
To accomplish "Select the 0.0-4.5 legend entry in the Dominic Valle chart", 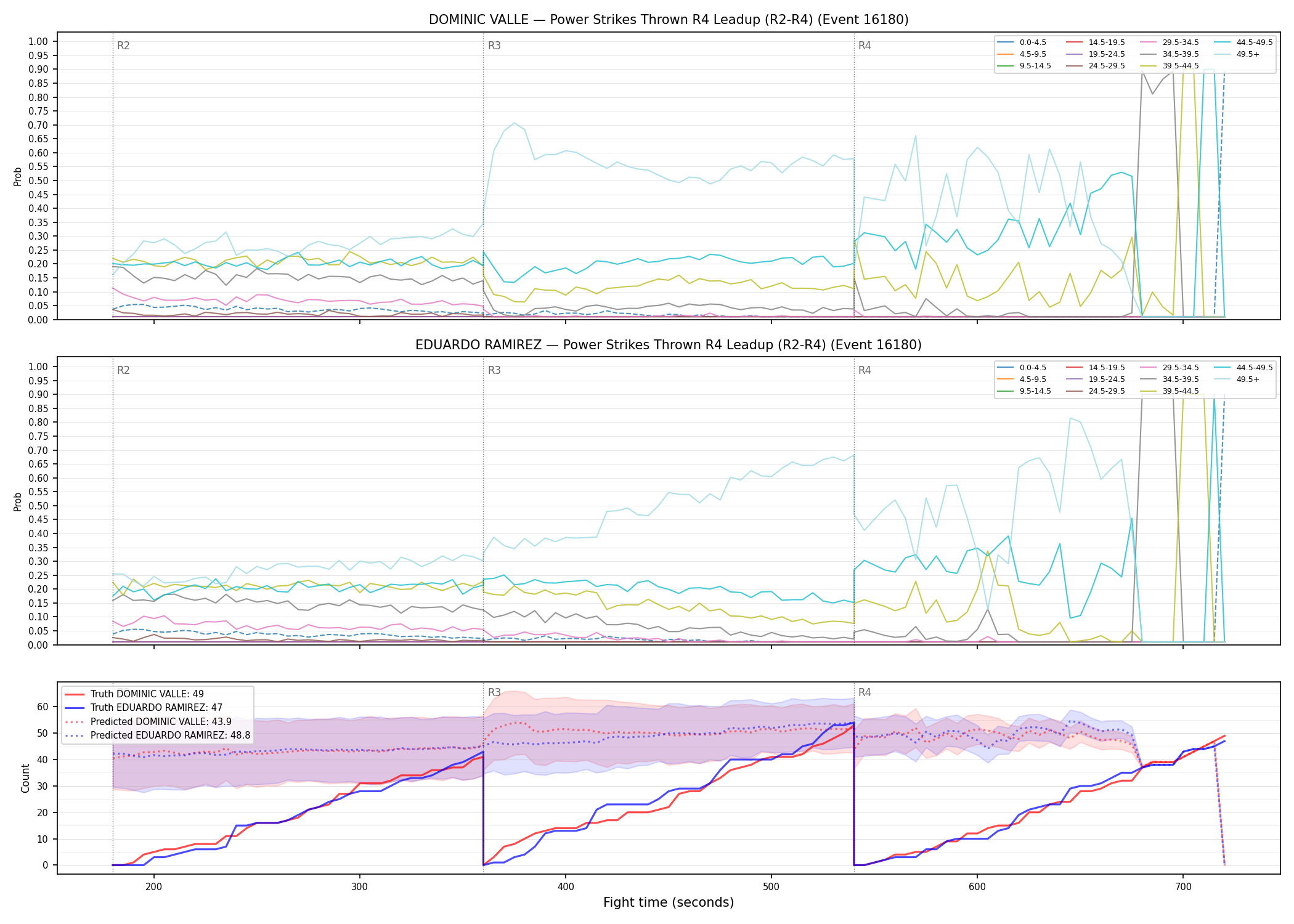I will pyautogui.click(x=1022, y=43).
